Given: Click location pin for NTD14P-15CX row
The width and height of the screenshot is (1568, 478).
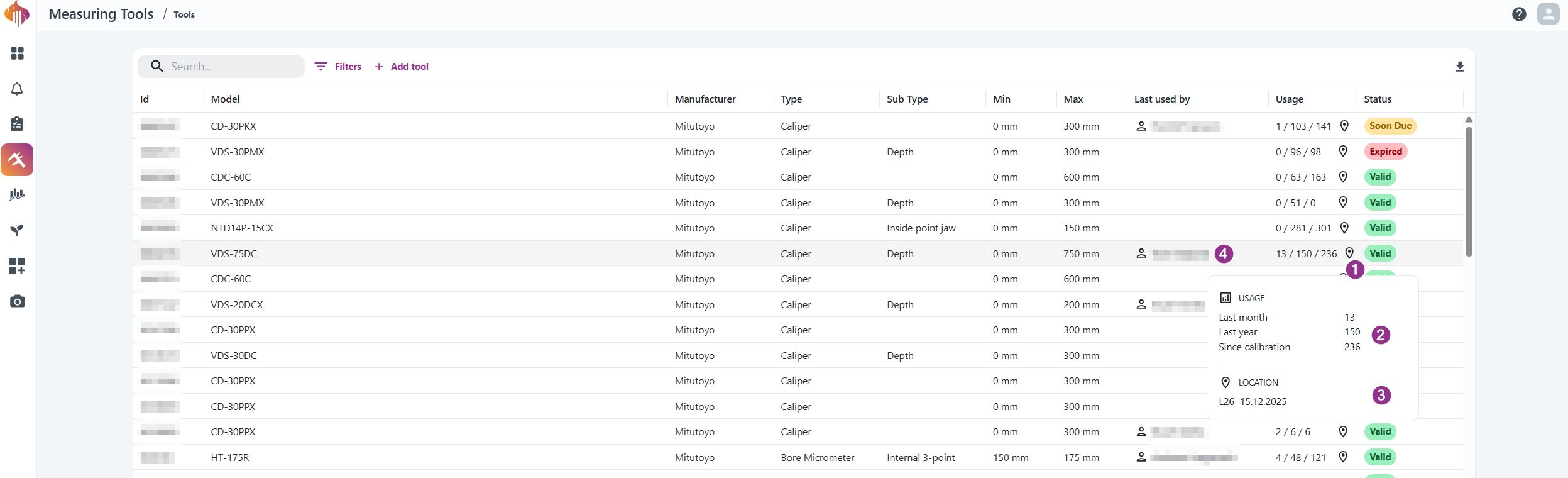Looking at the screenshot, I should pos(1344,228).
